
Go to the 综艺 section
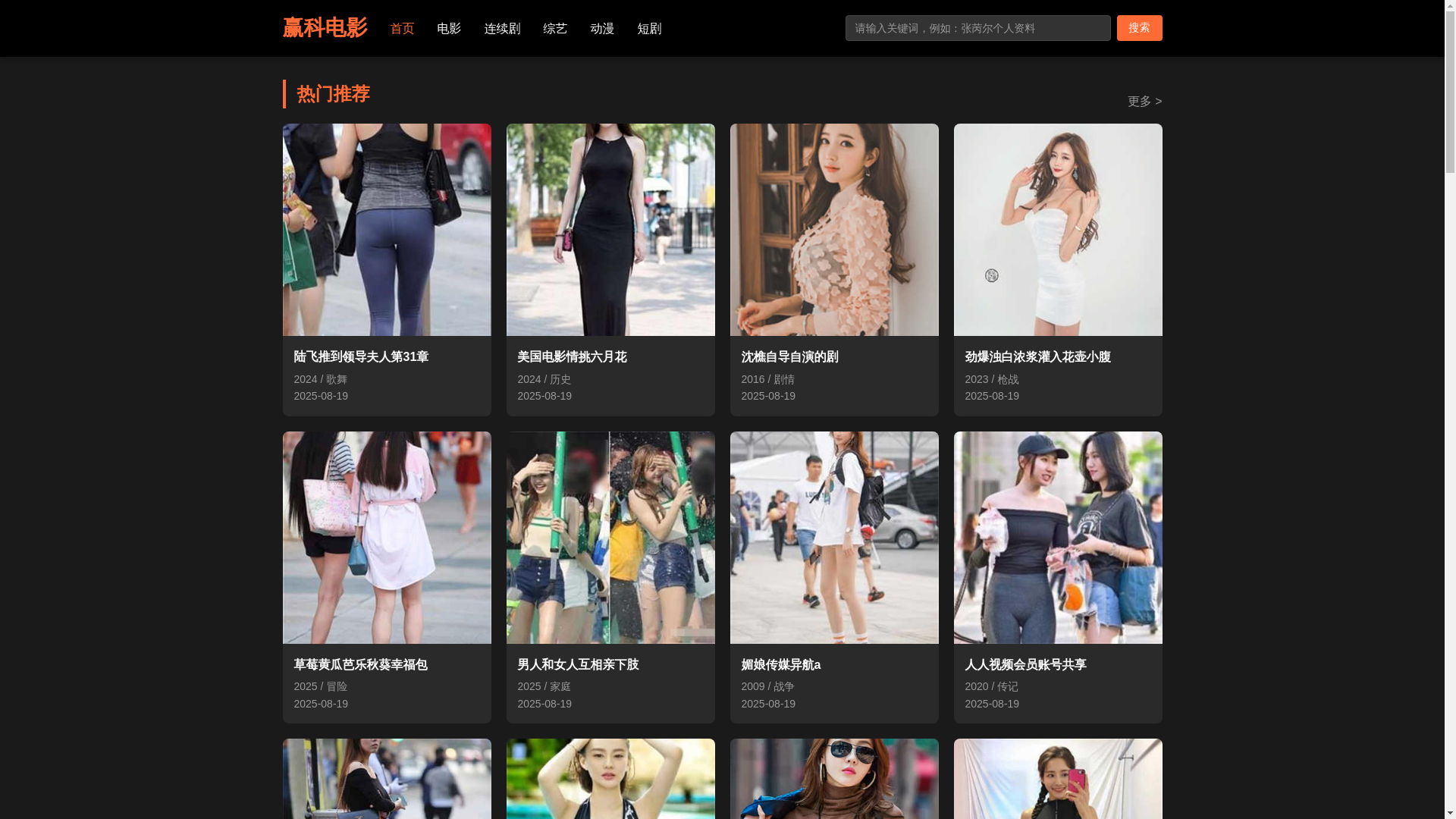click(555, 29)
